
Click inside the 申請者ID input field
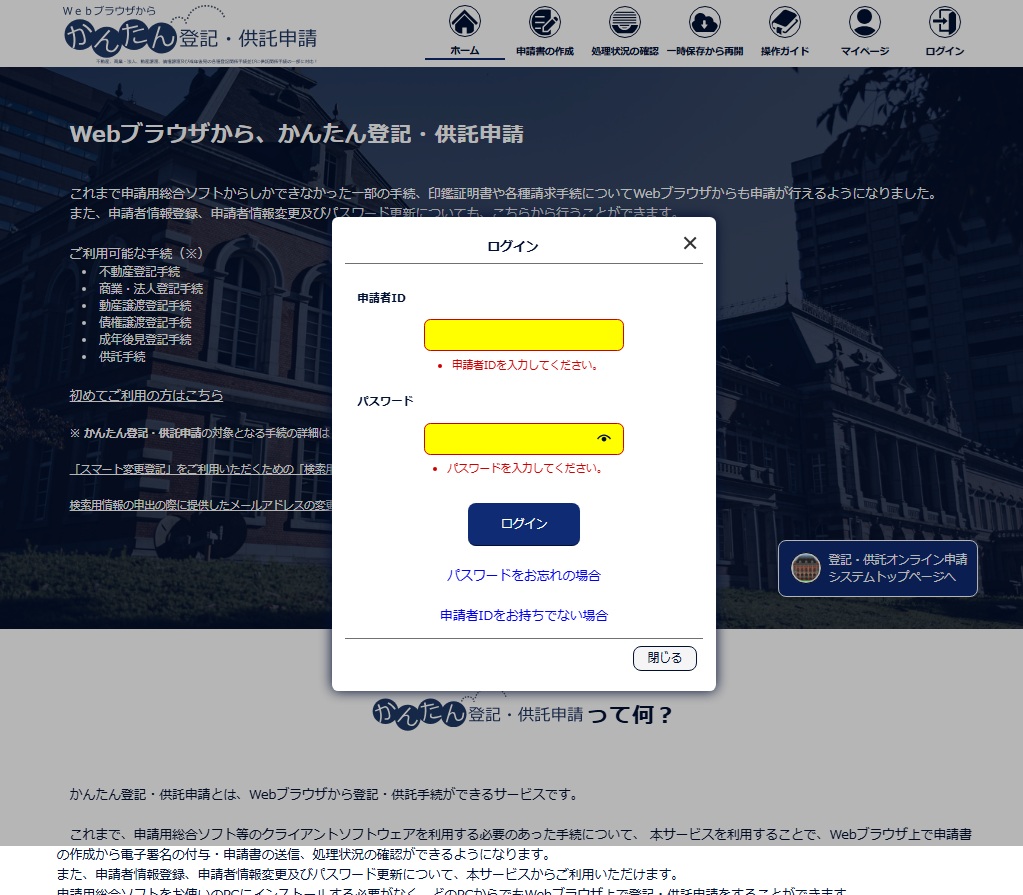(x=523, y=334)
